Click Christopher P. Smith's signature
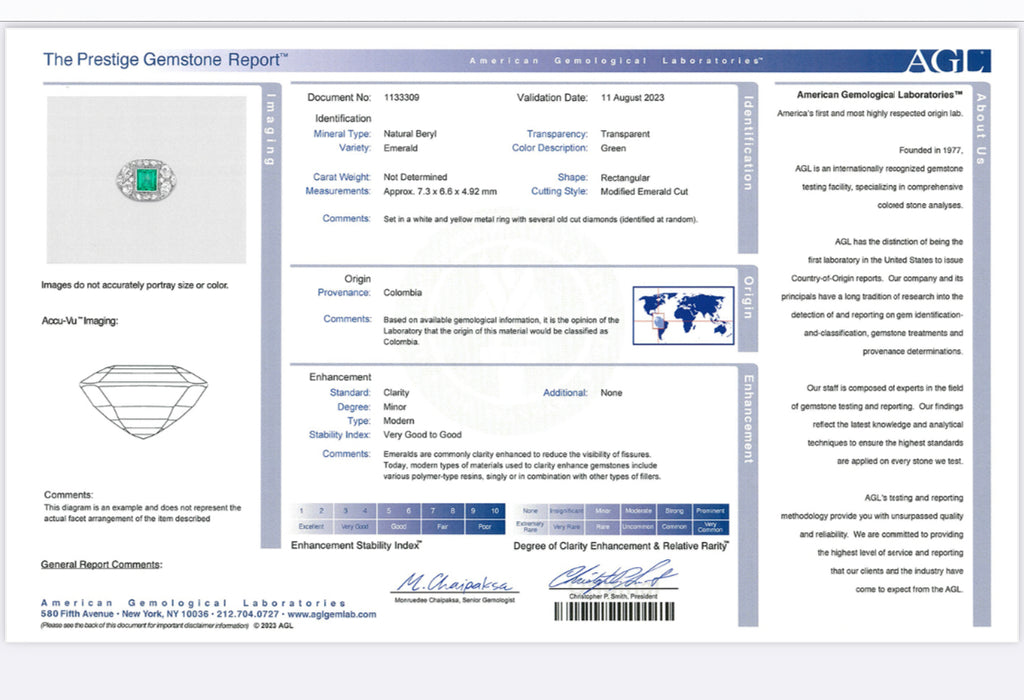 [611, 578]
